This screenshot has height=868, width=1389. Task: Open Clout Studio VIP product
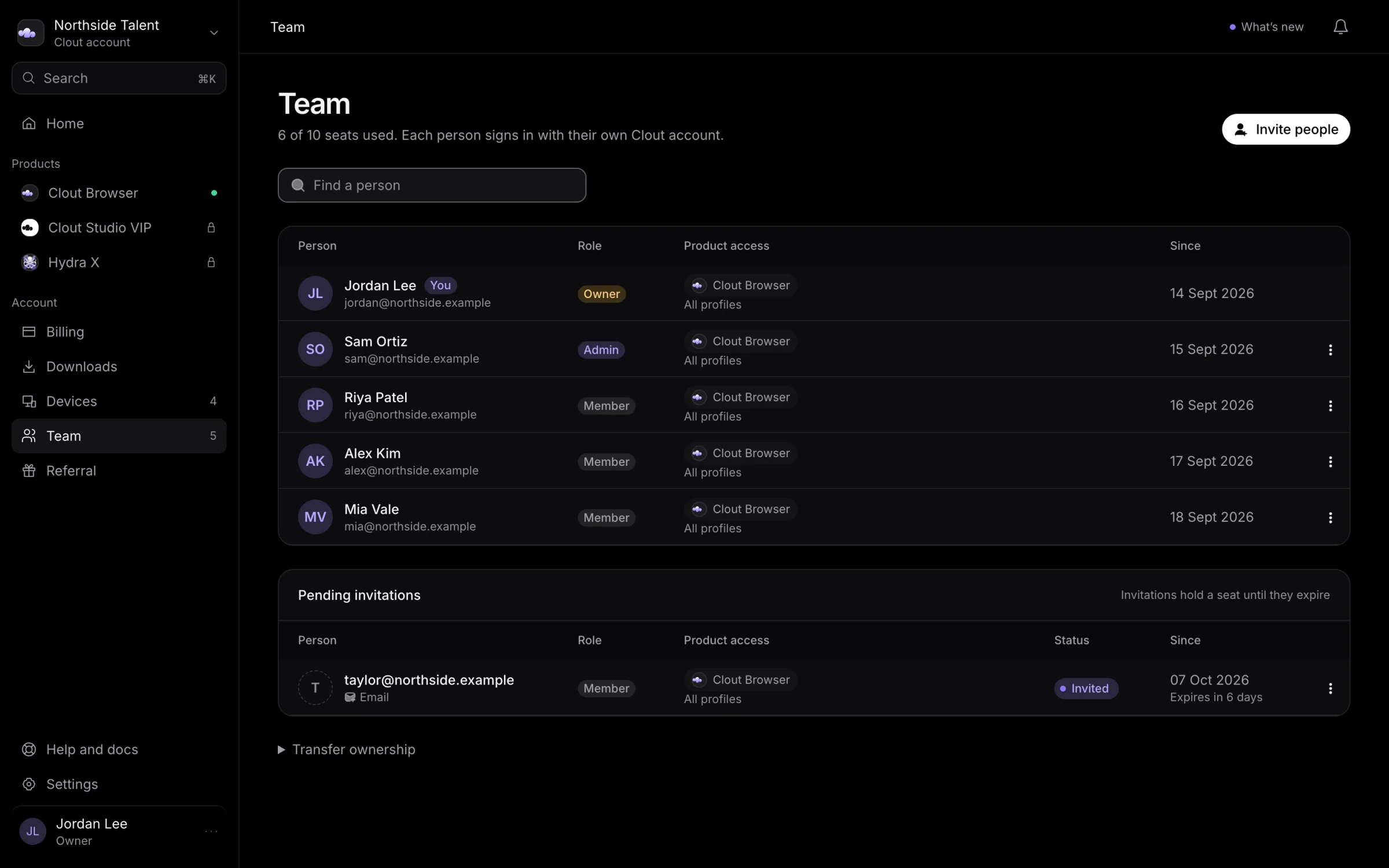pos(119,227)
